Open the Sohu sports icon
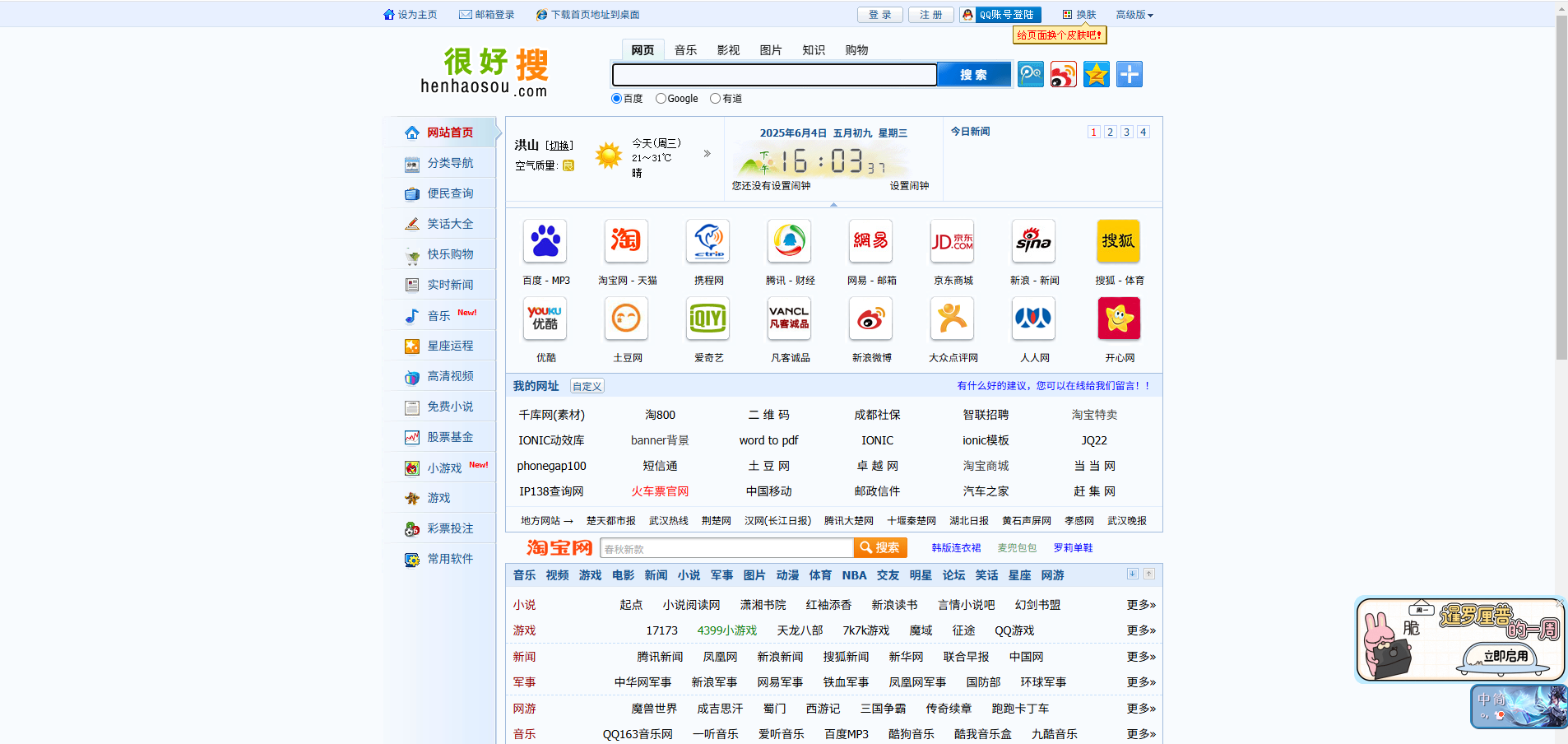 coord(1119,240)
